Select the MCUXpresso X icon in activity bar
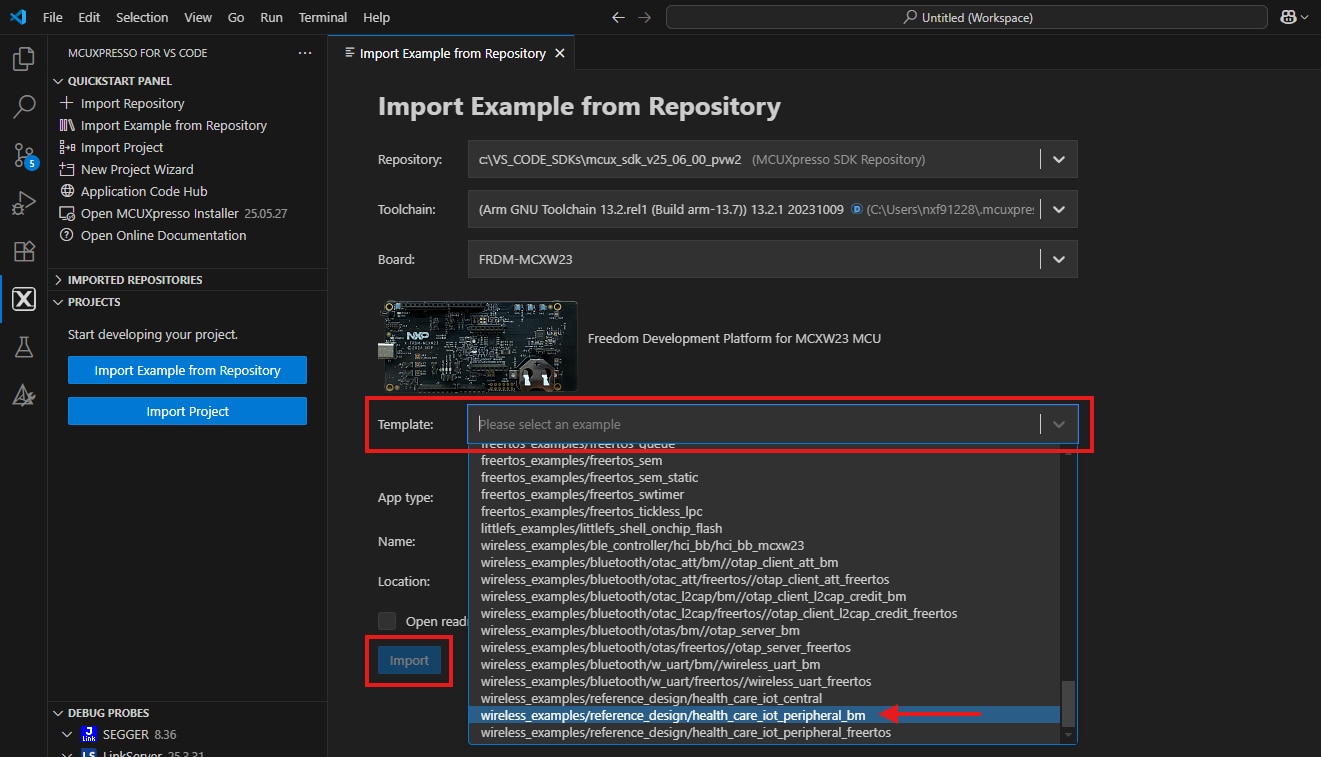Image resolution: width=1321 pixels, height=757 pixels. point(24,299)
